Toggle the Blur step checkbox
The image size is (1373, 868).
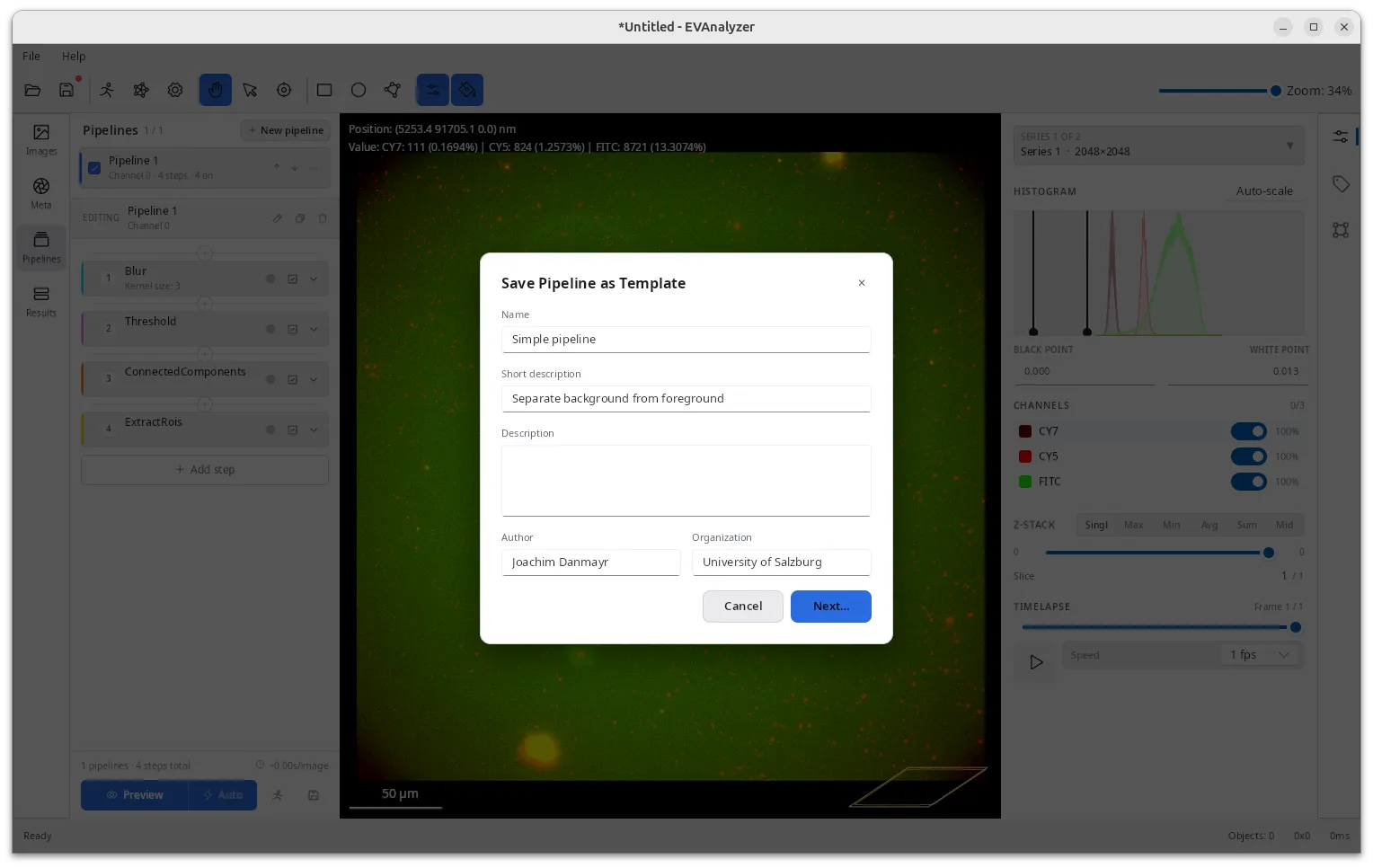pyautogui.click(x=292, y=279)
